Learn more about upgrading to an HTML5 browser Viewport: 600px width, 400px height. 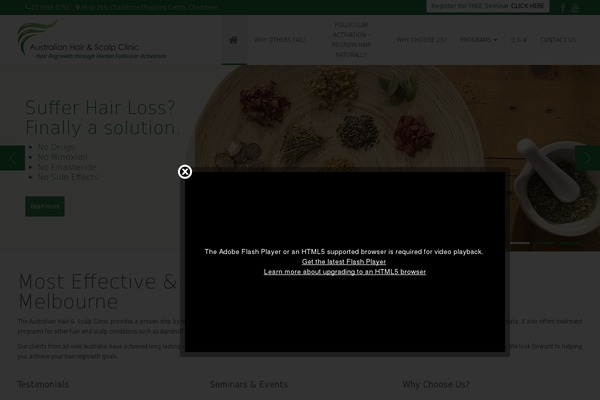pyautogui.click(x=344, y=272)
